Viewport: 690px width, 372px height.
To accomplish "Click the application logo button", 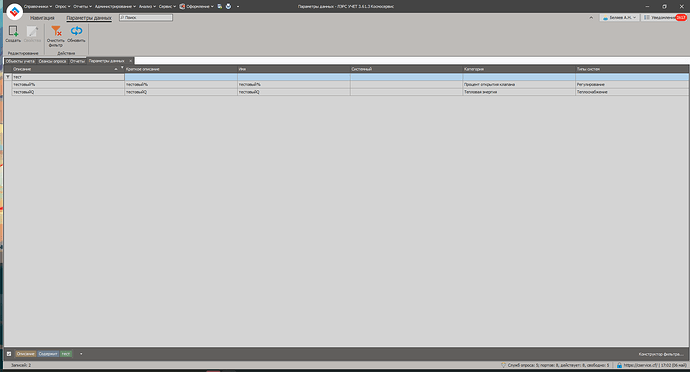I will 15,12.
